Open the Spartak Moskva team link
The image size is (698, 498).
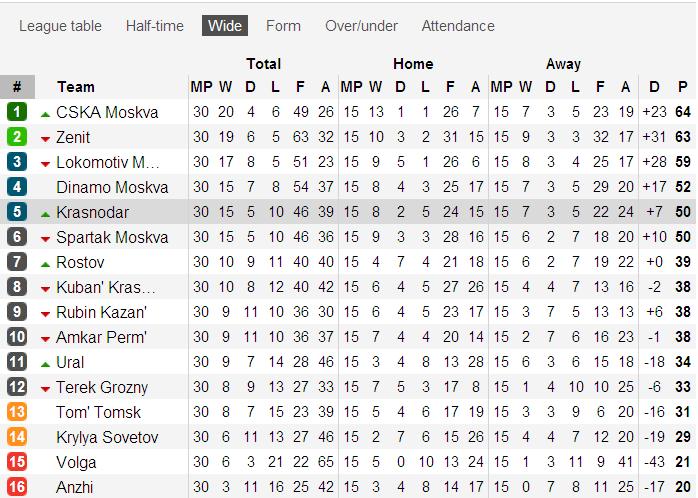click(x=112, y=237)
